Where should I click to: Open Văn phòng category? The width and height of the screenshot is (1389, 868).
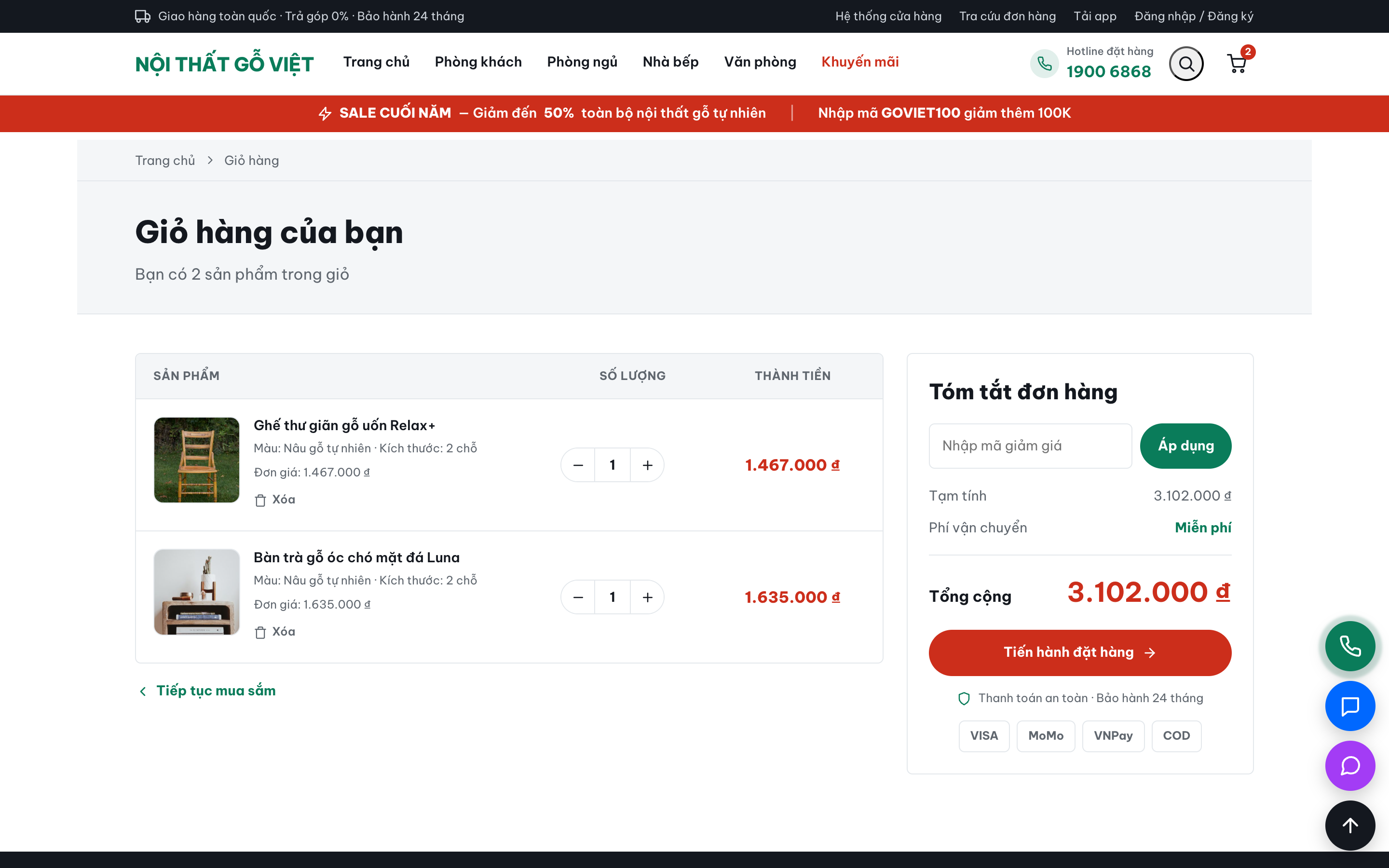pos(760,62)
